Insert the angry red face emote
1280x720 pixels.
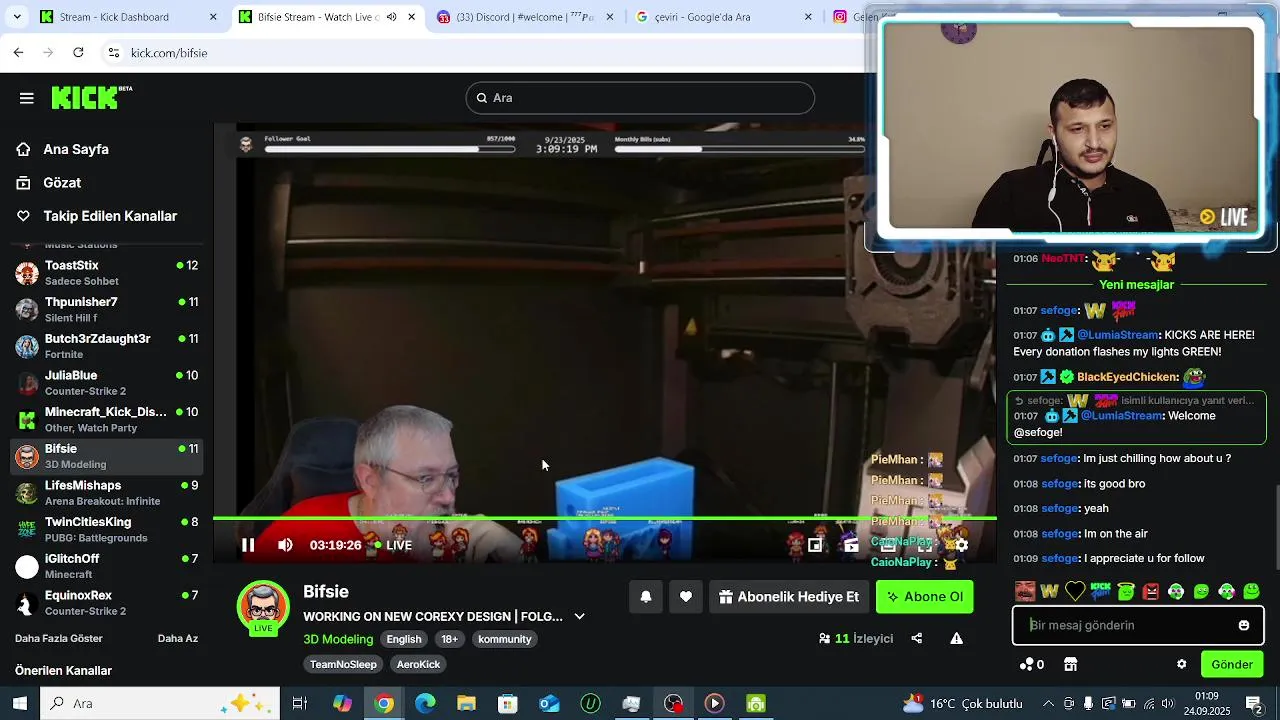pos(1151,591)
